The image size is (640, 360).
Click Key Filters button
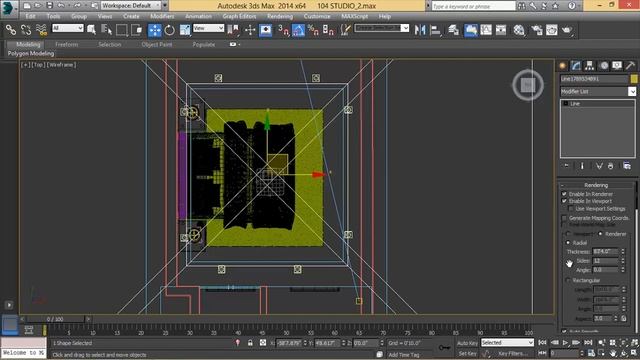[512, 353]
